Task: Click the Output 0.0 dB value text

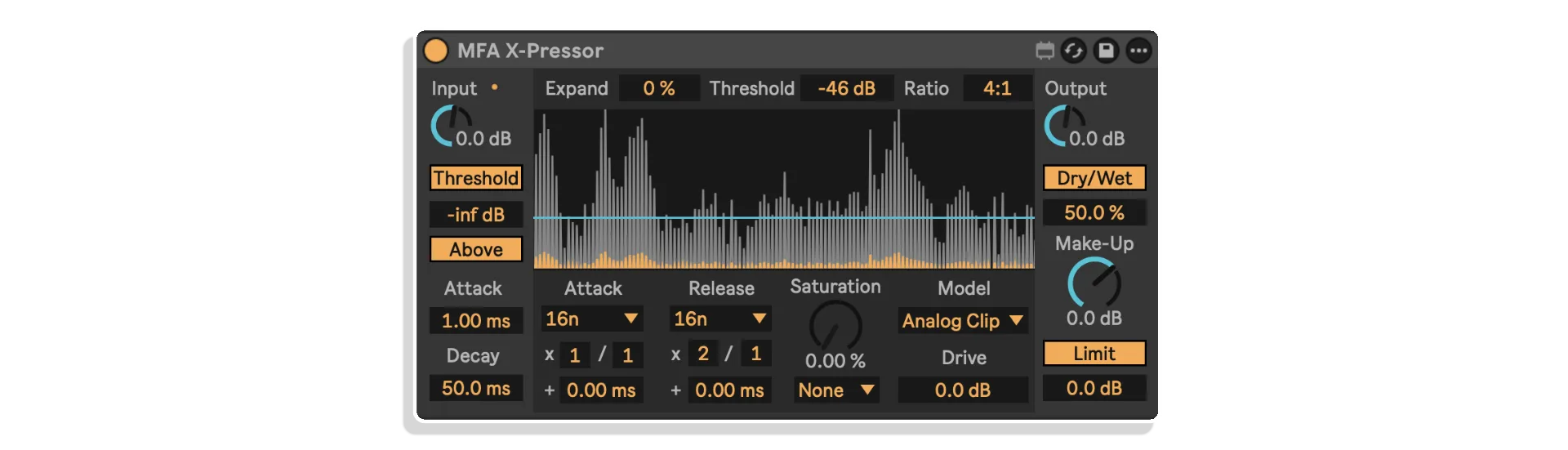Action: [x=1097, y=139]
